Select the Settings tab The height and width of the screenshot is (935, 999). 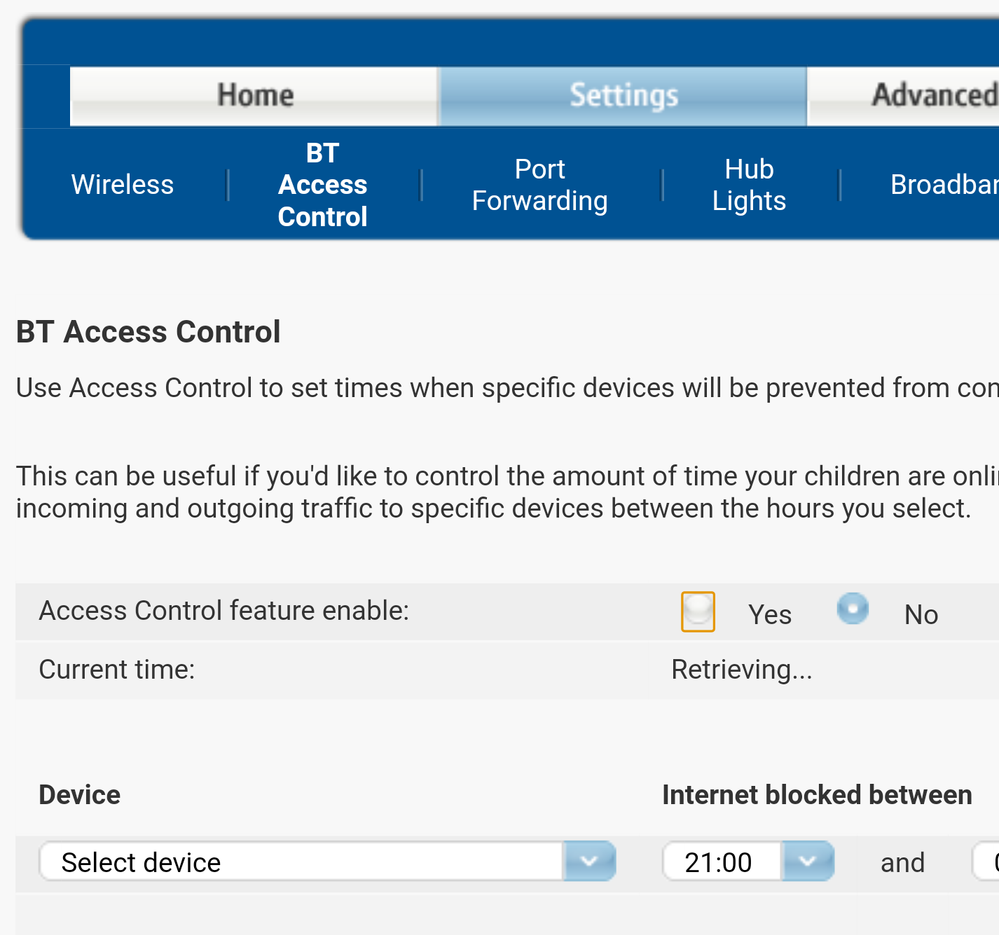pos(623,96)
